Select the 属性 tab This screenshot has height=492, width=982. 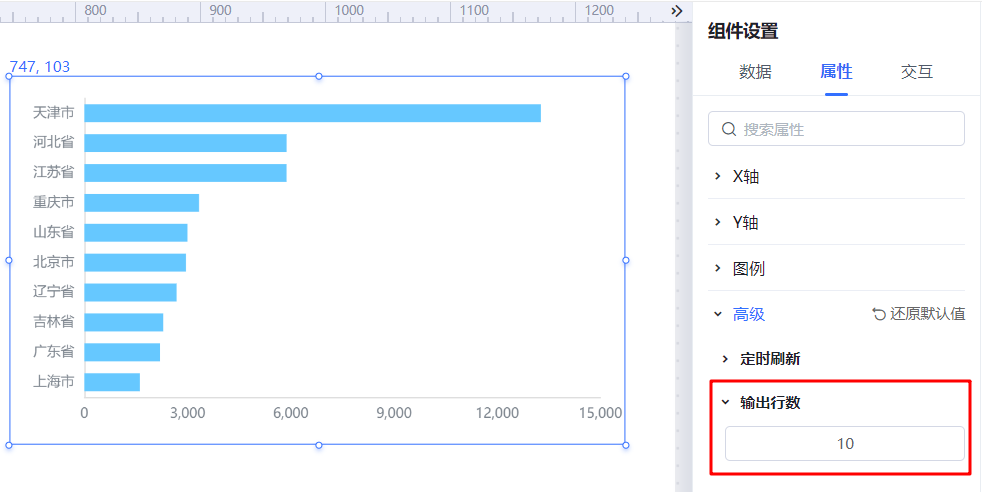pos(836,72)
